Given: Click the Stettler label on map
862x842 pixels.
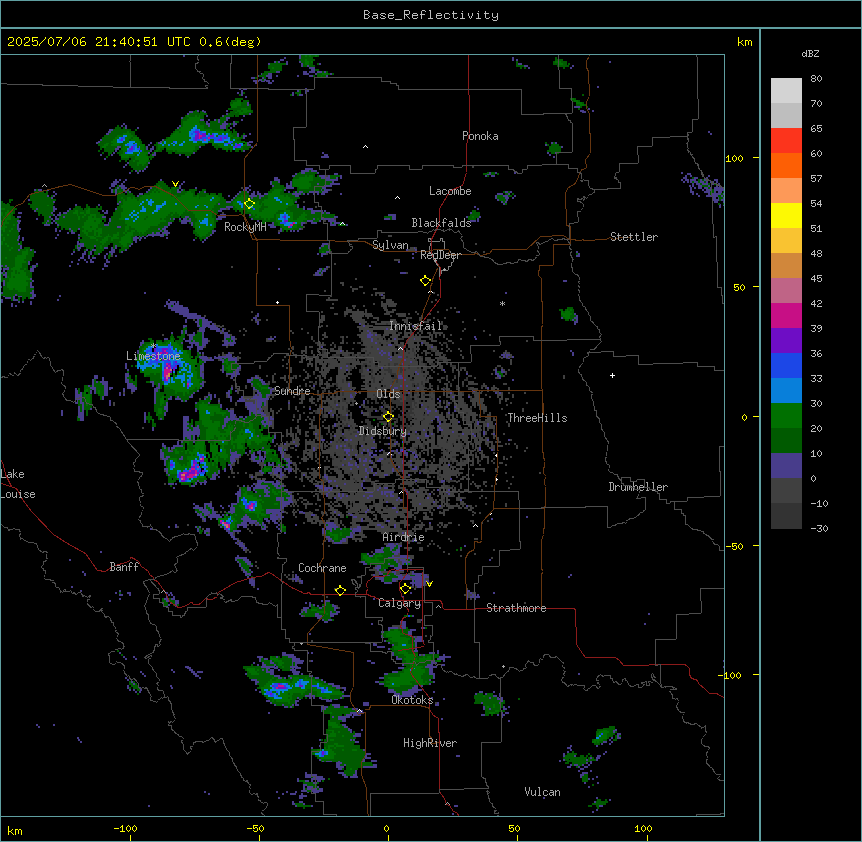Looking at the screenshot, I should [x=634, y=237].
